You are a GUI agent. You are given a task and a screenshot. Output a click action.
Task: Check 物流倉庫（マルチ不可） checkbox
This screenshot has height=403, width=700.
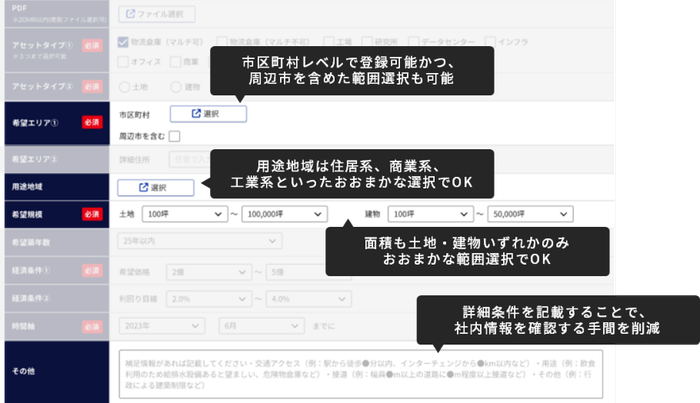[222, 42]
